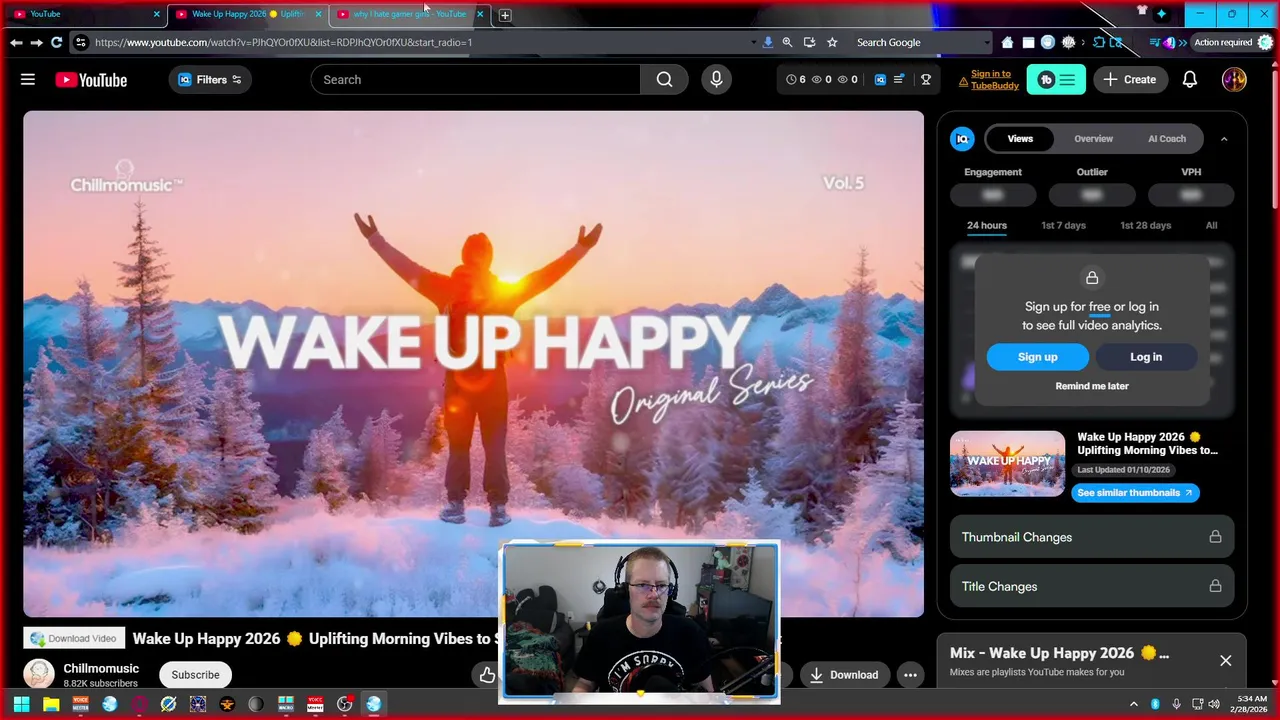Click the zoom magnifier in the address bar

coord(787,42)
